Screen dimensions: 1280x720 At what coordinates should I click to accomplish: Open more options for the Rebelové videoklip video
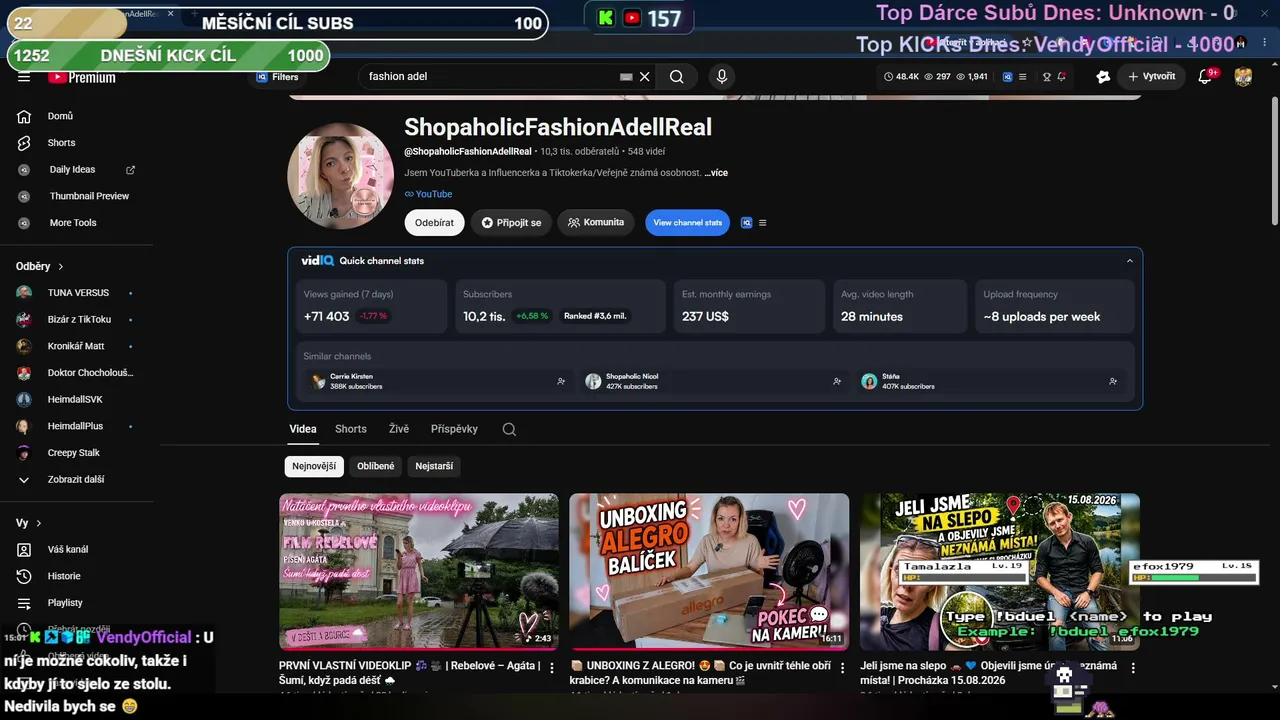click(x=552, y=667)
